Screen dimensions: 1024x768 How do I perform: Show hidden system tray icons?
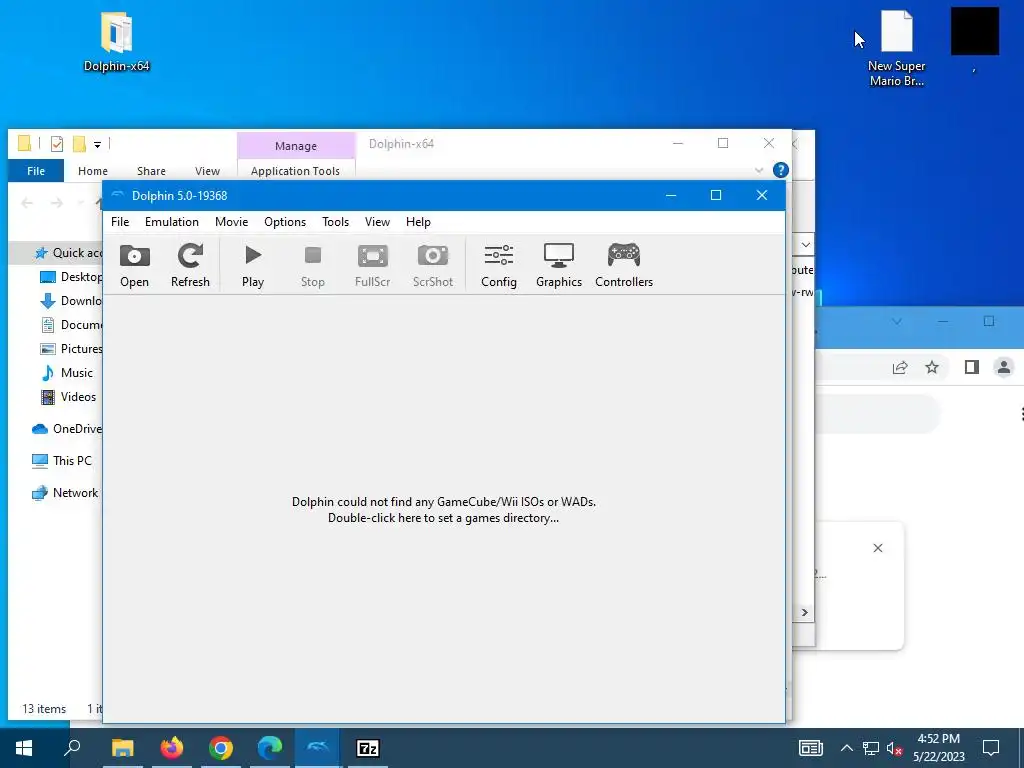846,748
